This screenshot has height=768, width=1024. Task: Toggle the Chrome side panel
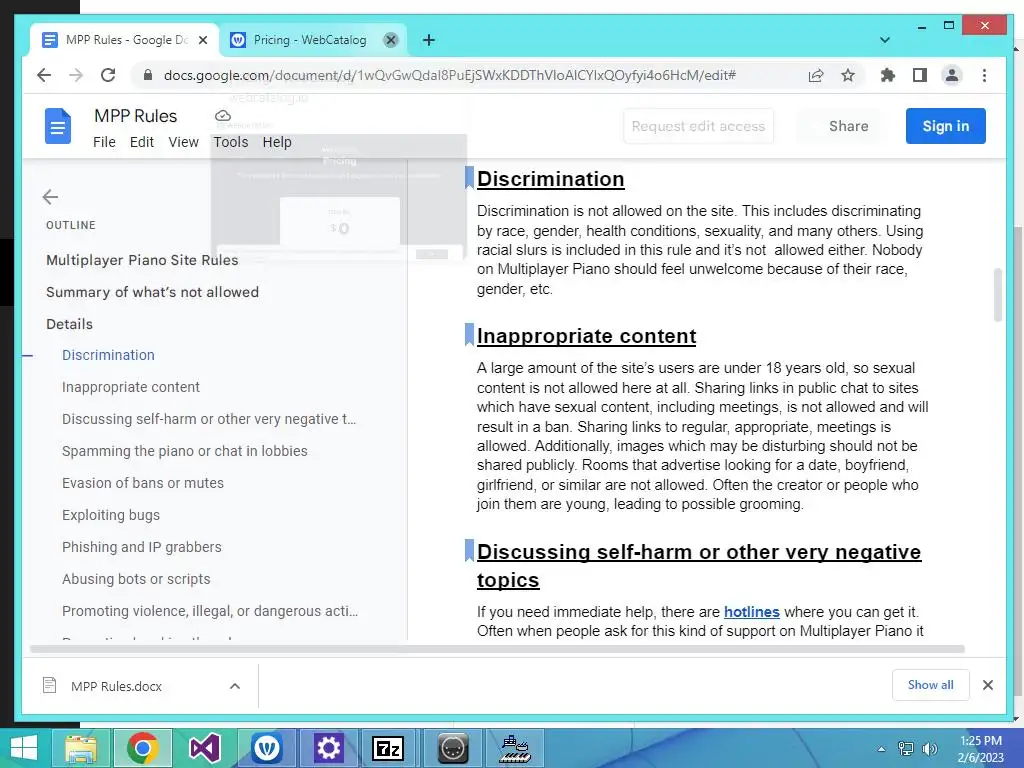(920, 75)
